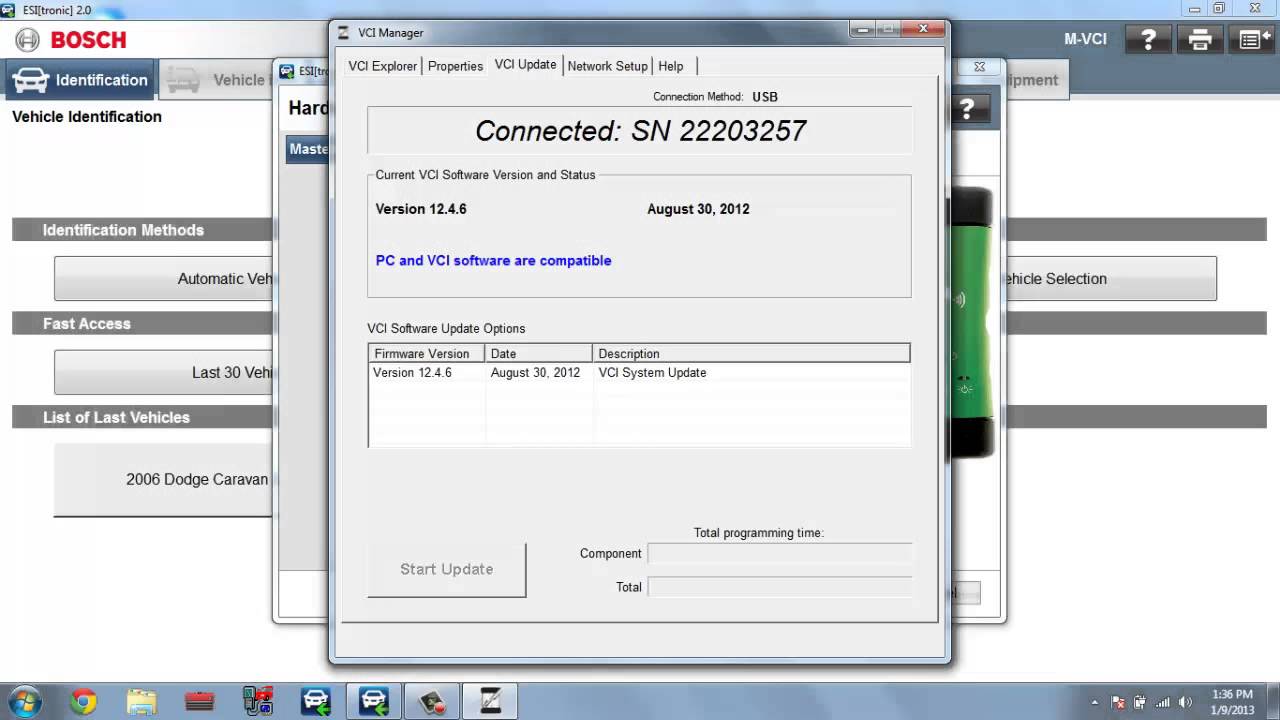Screen dimensions: 1280x720
Task: Open the diagnostic device app icon in taskbar
Action: pyautogui.click(x=258, y=702)
